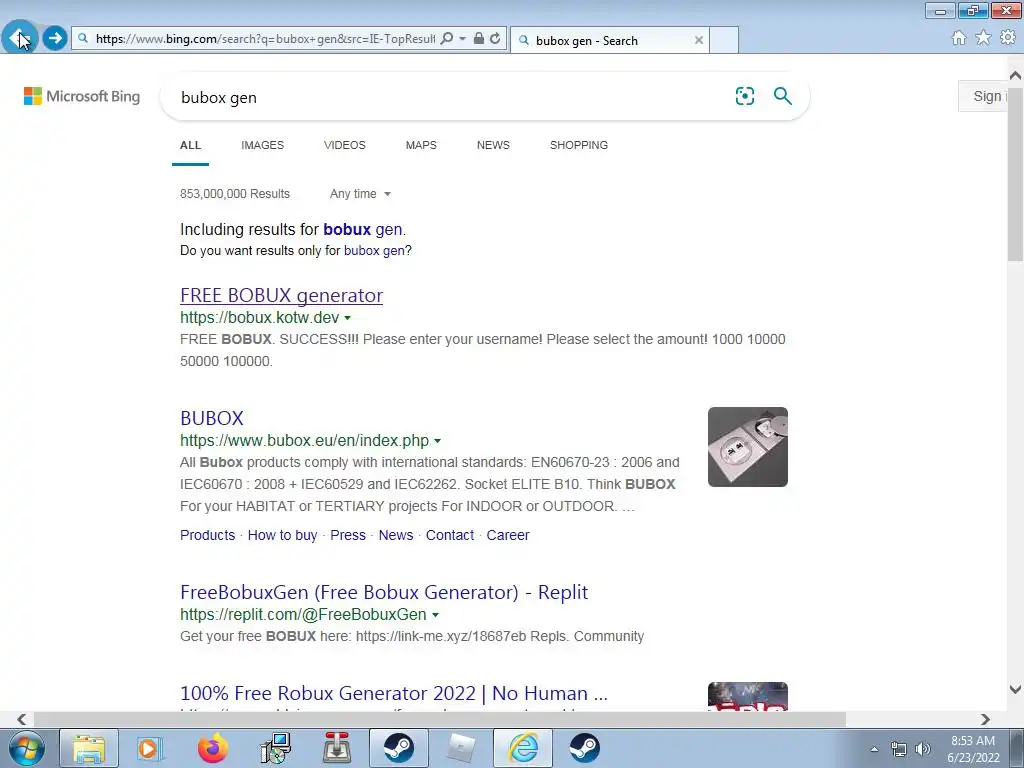Click the vertical scrollbar up arrow
This screenshot has height=768, width=1024.
(1015, 76)
